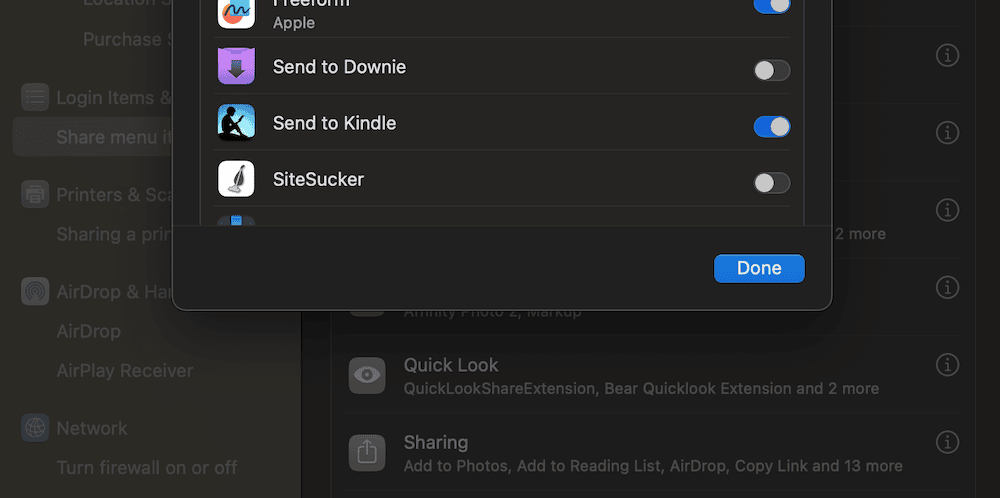Screen dimensions: 1000x498
Task: Open info for the Sharing row
Action: [947, 441]
